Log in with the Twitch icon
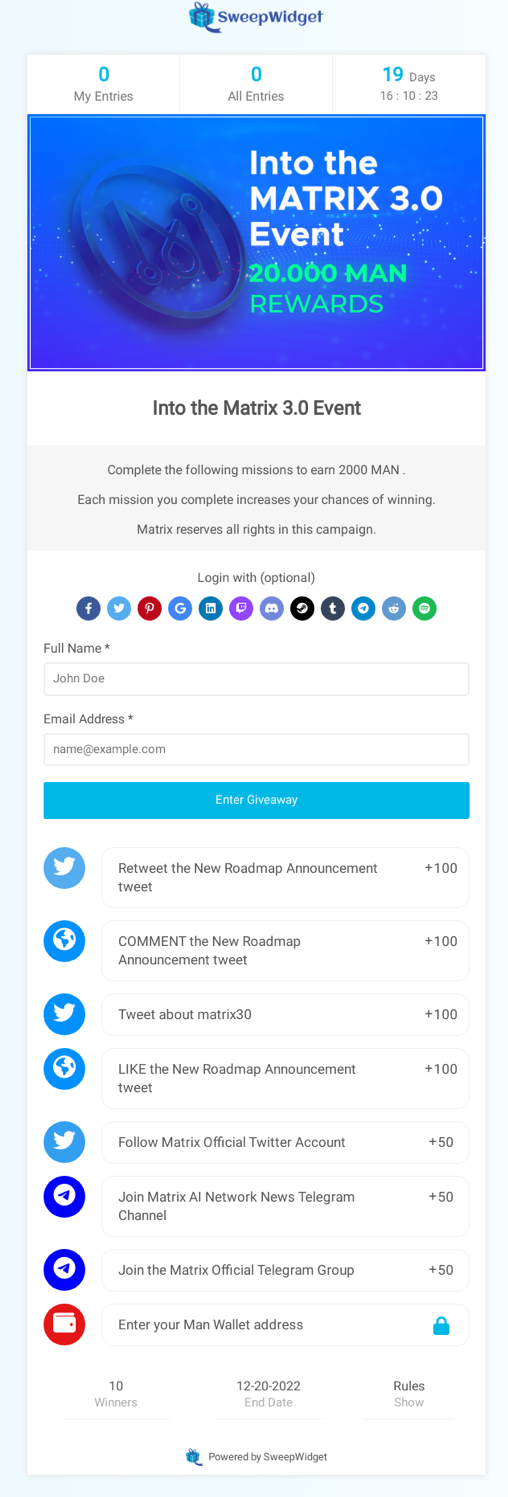Image resolution: width=508 pixels, height=1497 pixels. point(241,608)
